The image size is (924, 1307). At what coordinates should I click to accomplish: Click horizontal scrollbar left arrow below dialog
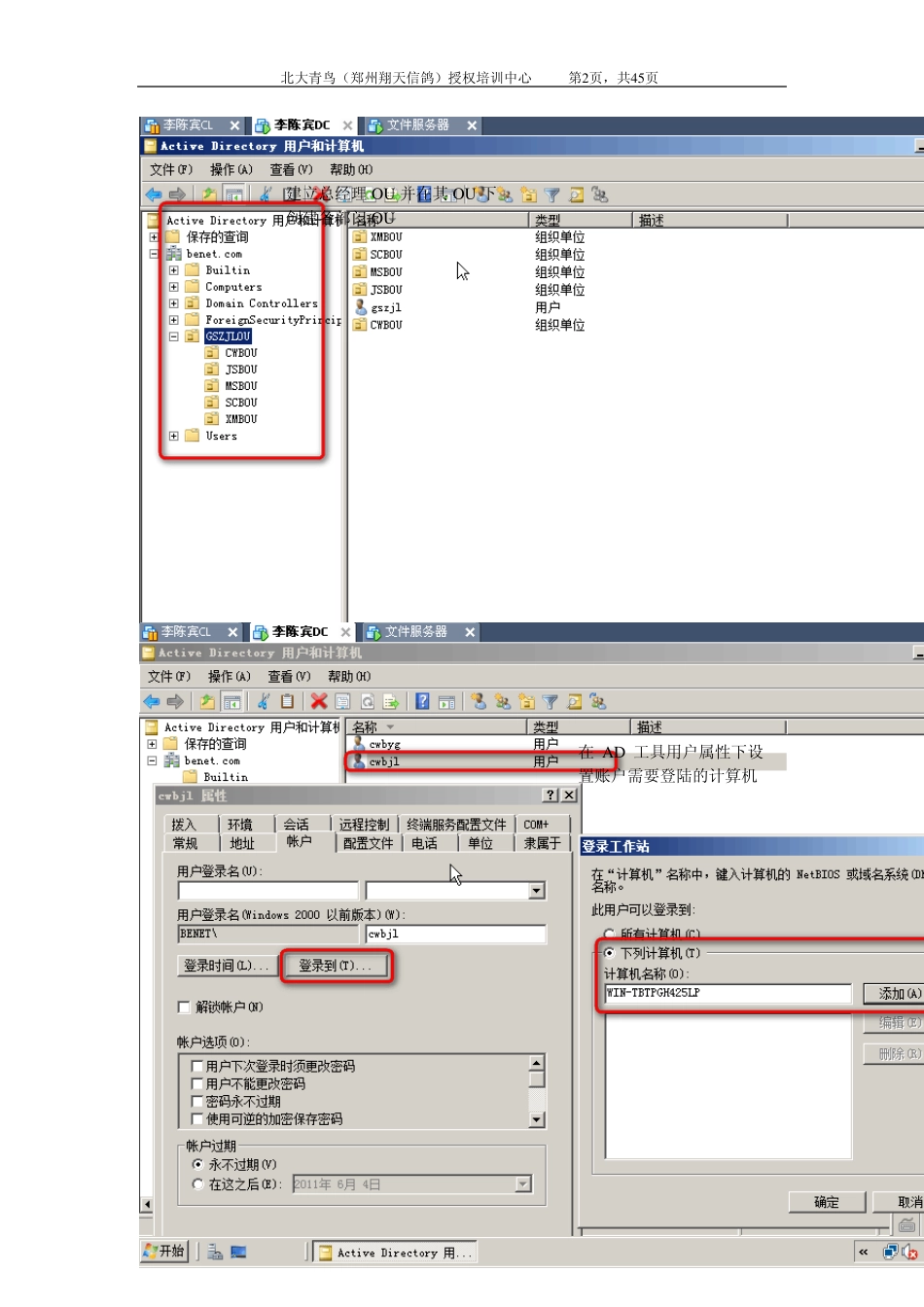147,1205
